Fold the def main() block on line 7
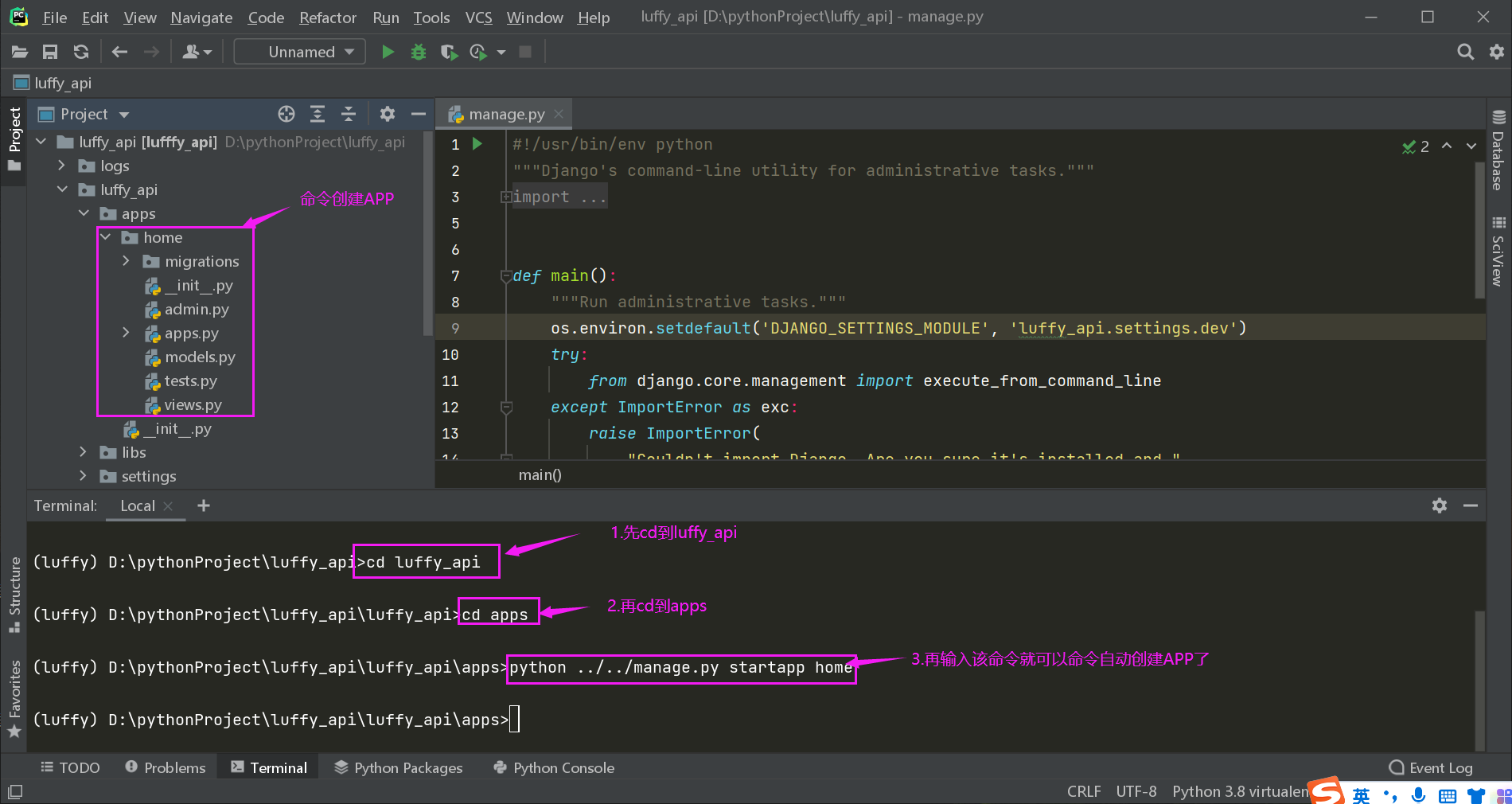Screen dimensions: 1512x804 click(x=505, y=275)
